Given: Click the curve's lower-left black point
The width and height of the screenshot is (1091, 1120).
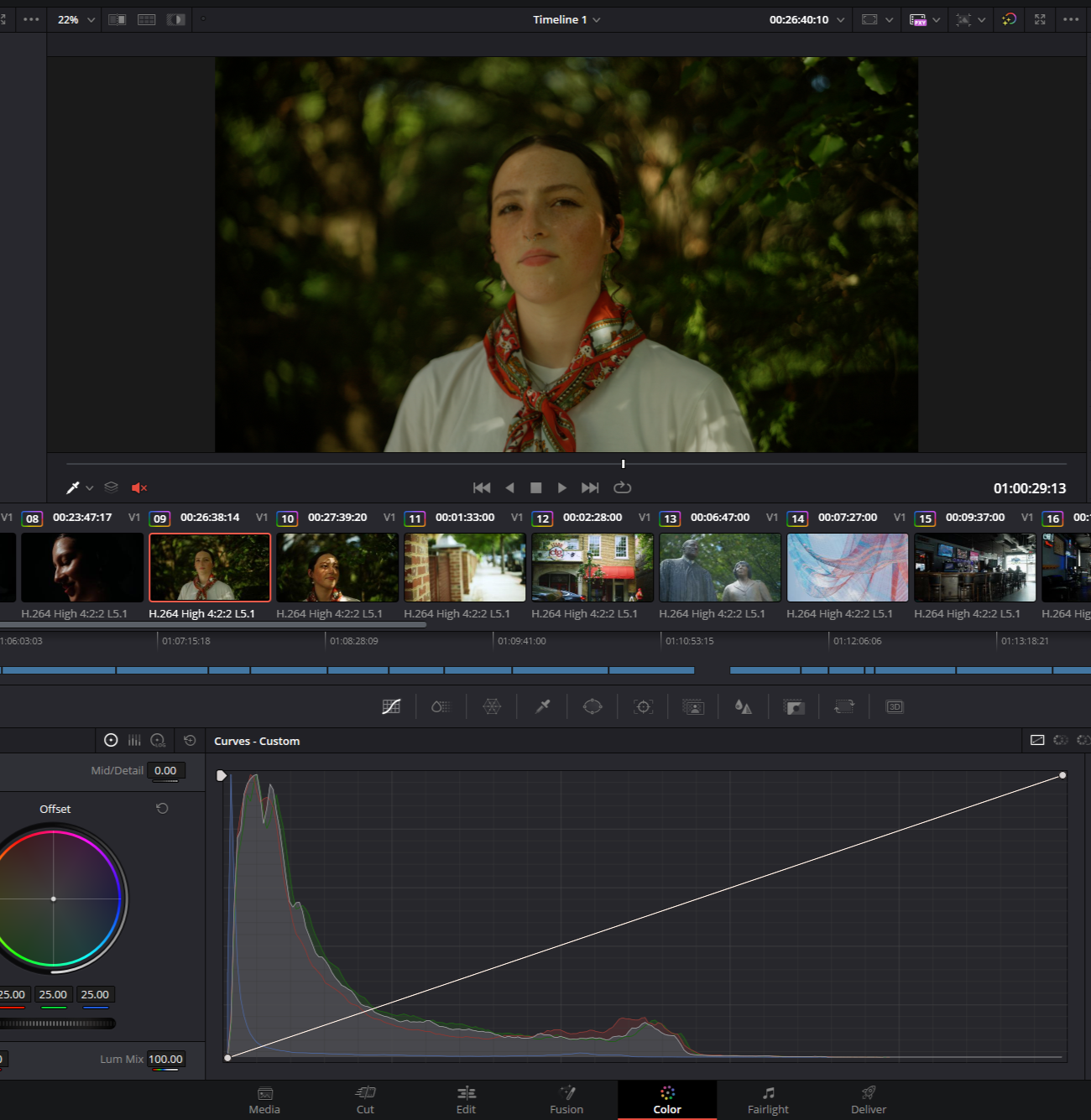Looking at the screenshot, I should coord(227,1057).
